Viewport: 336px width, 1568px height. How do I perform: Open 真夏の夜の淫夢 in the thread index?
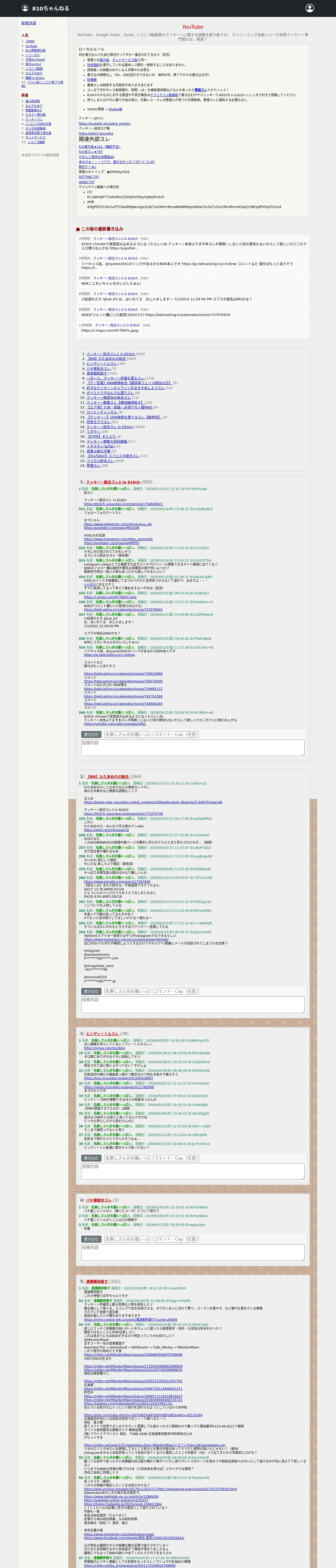[x=99, y=451]
